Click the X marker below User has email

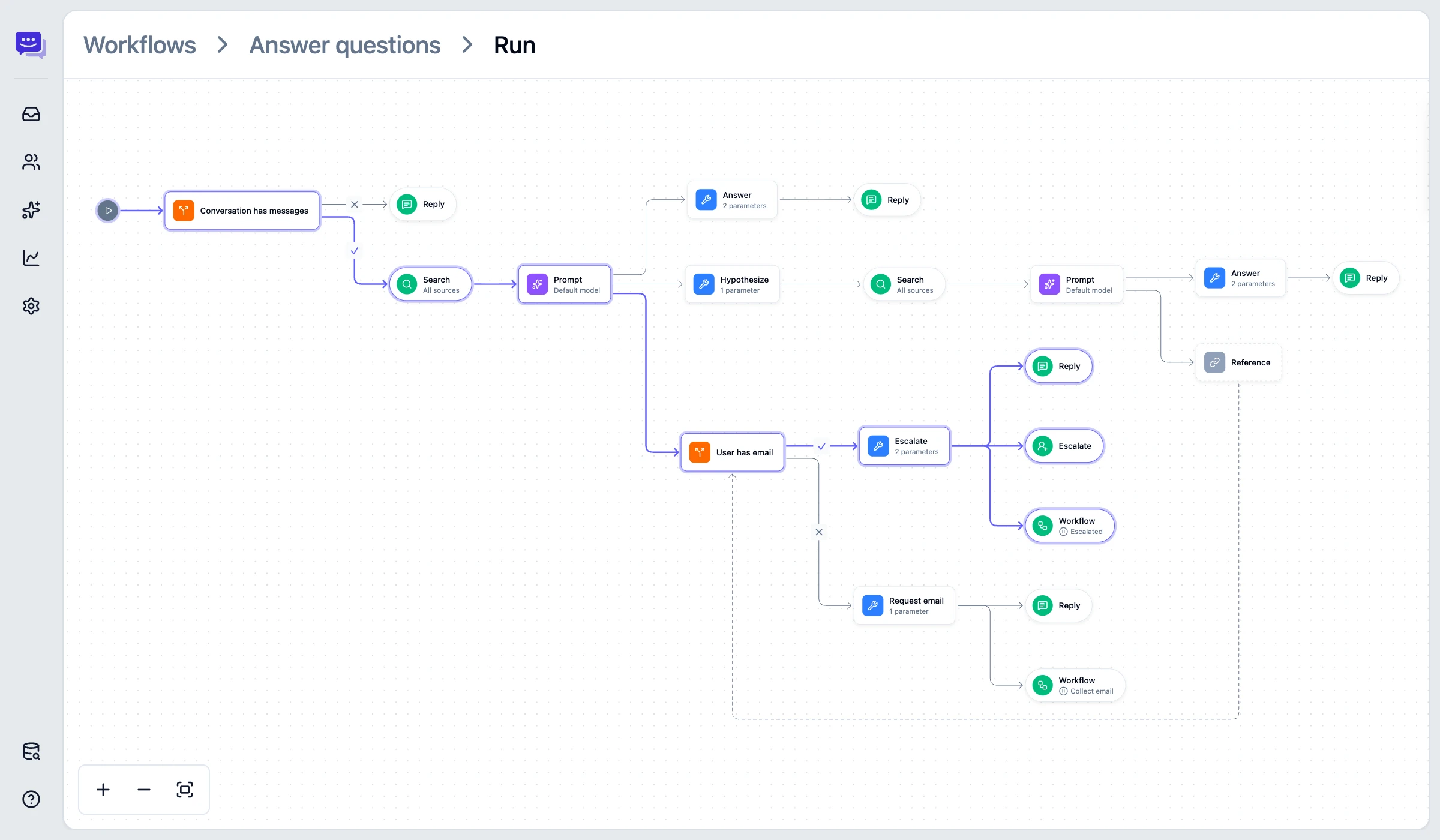(819, 532)
